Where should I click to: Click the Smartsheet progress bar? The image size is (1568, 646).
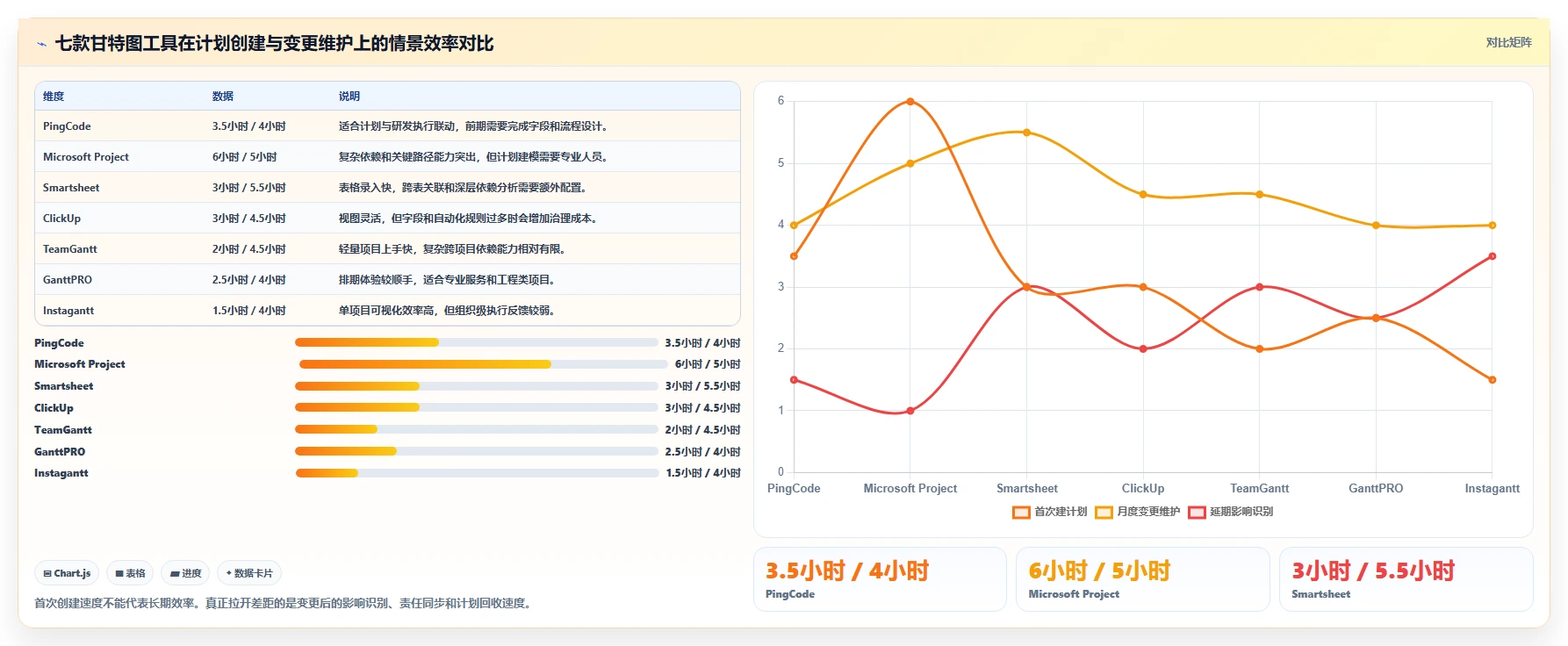pyautogui.click(x=477, y=386)
